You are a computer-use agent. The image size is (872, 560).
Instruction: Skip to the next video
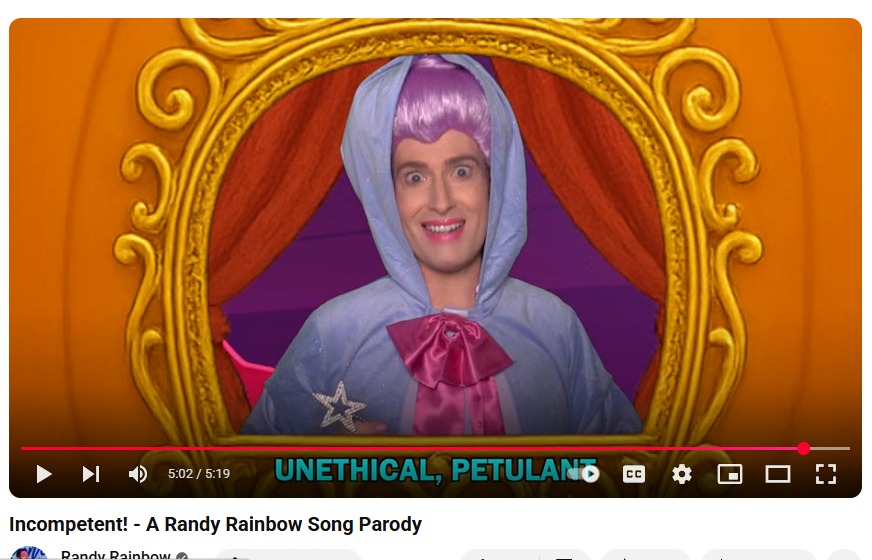click(x=91, y=474)
